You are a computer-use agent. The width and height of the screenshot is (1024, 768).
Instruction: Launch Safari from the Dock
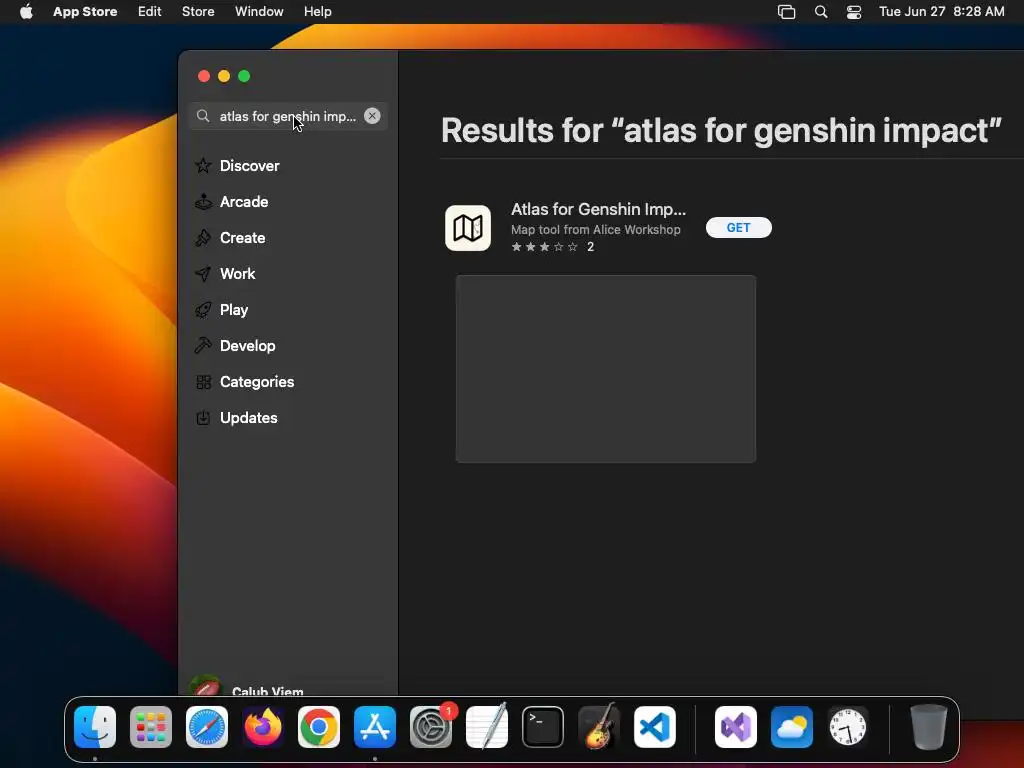pyautogui.click(x=207, y=727)
